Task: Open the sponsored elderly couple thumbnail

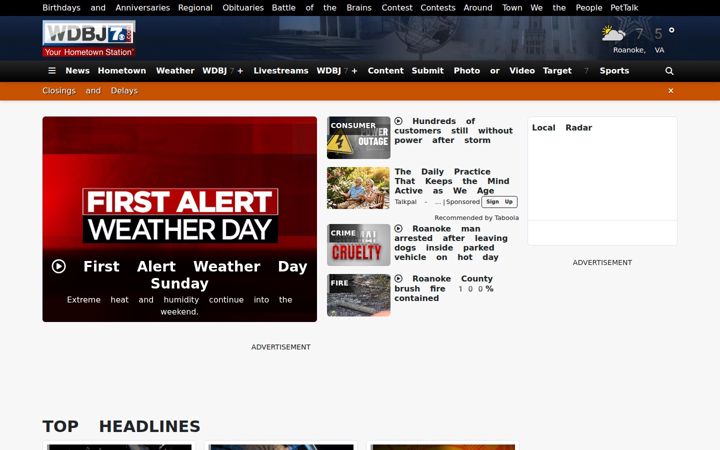Action: 359,188
